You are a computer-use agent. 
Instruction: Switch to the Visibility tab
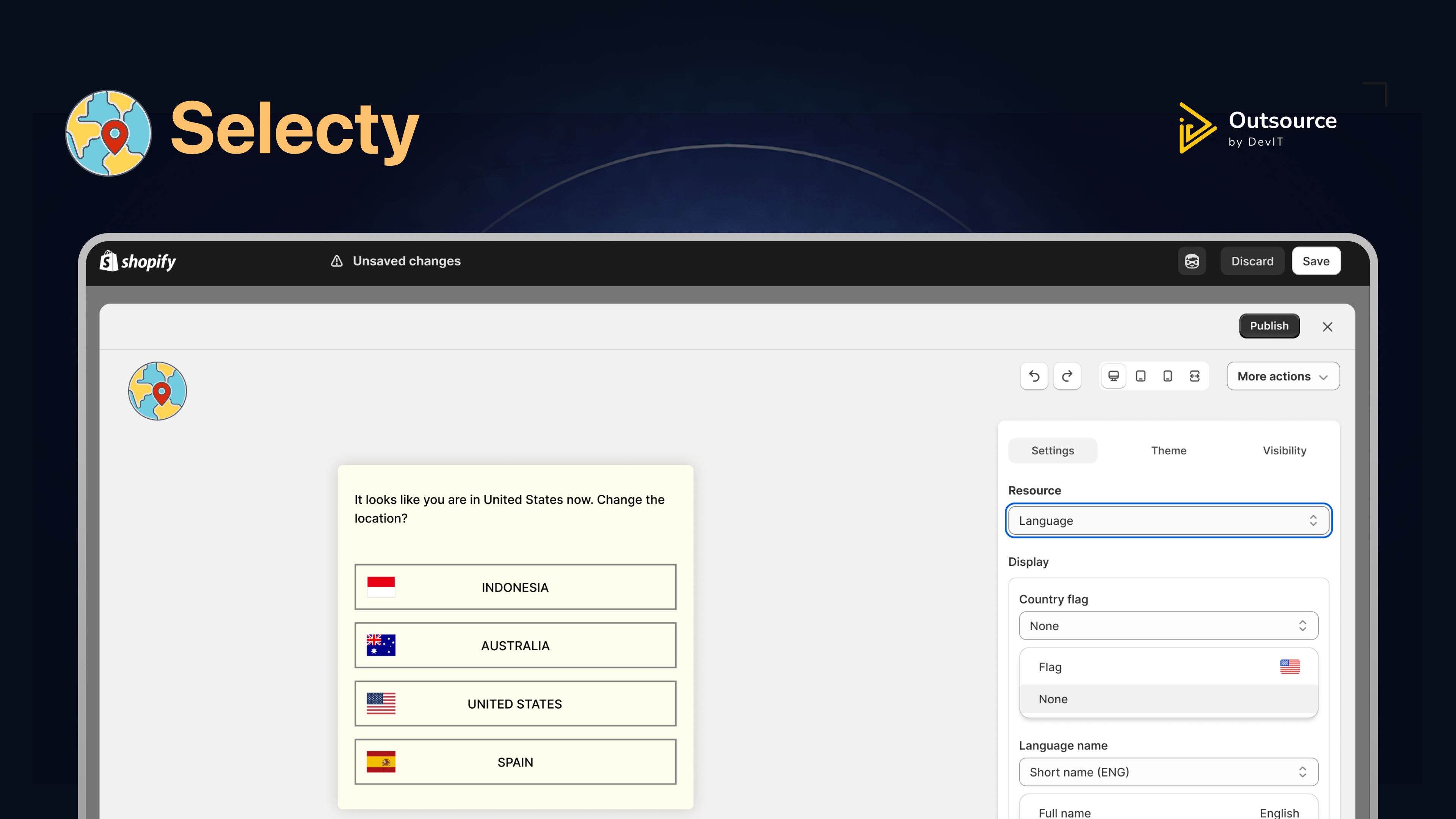1284,450
